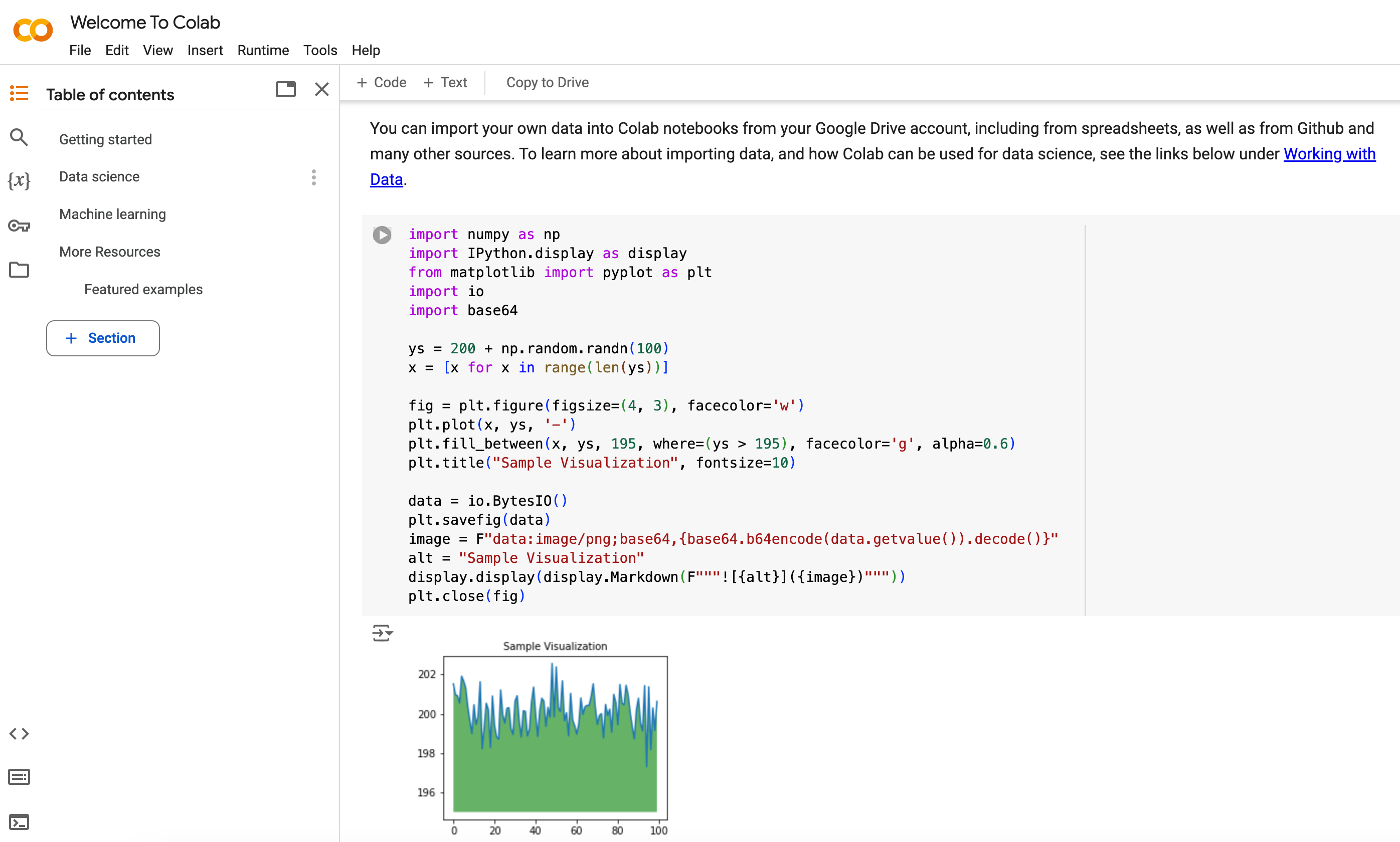Add a new Code cell
The width and height of the screenshot is (1400, 842).
click(x=382, y=83)
